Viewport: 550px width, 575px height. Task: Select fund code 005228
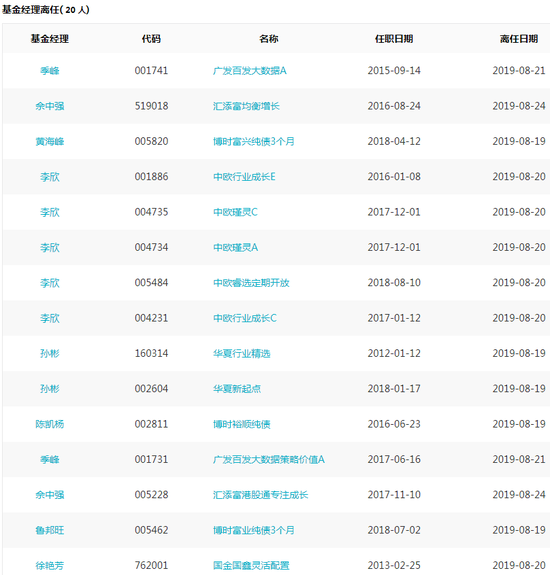(151, 495)
